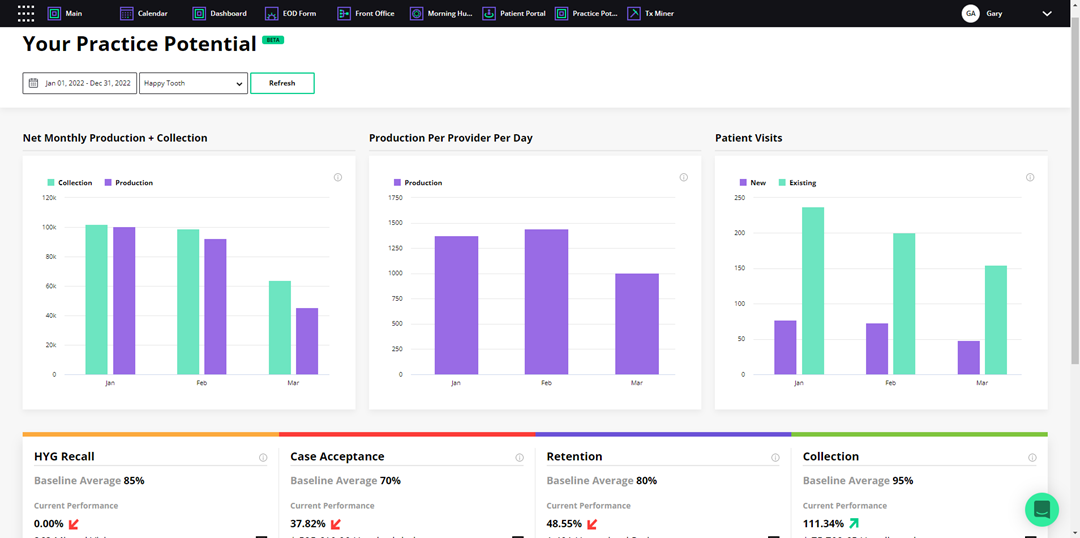Image resolution: width=1080 pixels, height=538 pixels.
Task: Open the Retention info icon
Action: (x=775, y=458)
